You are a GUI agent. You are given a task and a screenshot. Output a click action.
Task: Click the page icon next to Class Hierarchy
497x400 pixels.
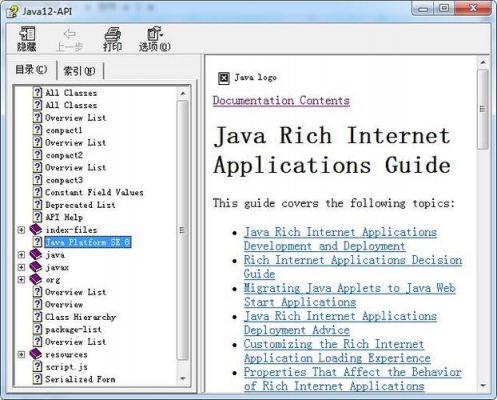coord(38,317)
